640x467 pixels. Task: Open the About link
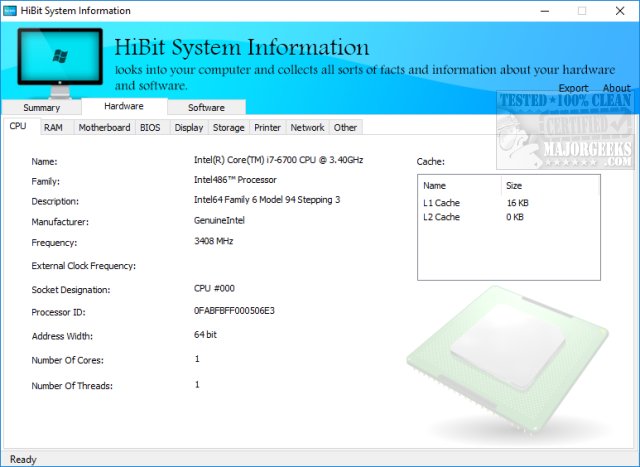tap(617, 88)
